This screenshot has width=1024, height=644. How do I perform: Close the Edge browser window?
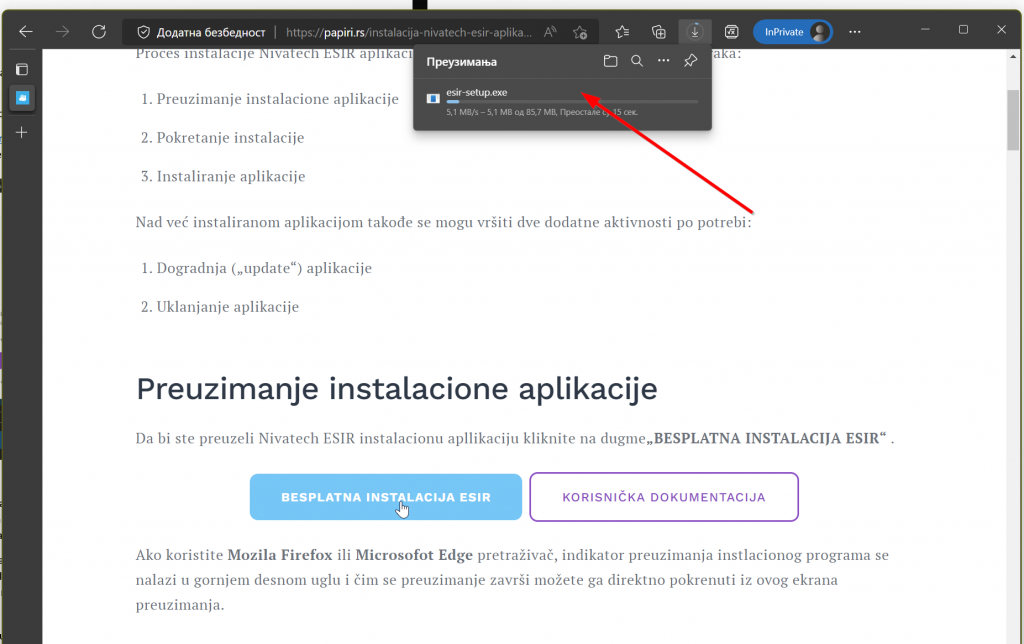[1001, 30]
